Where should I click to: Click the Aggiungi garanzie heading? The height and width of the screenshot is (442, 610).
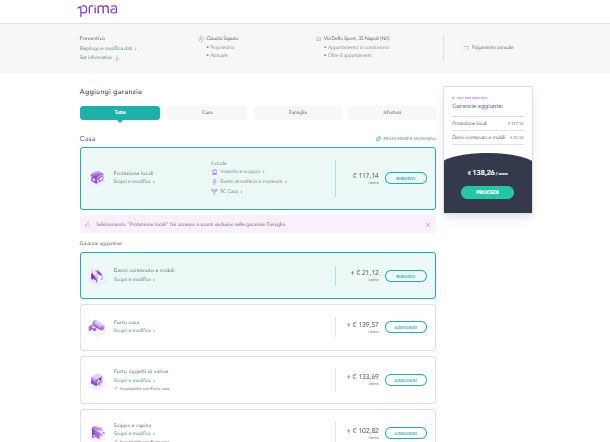111,92
